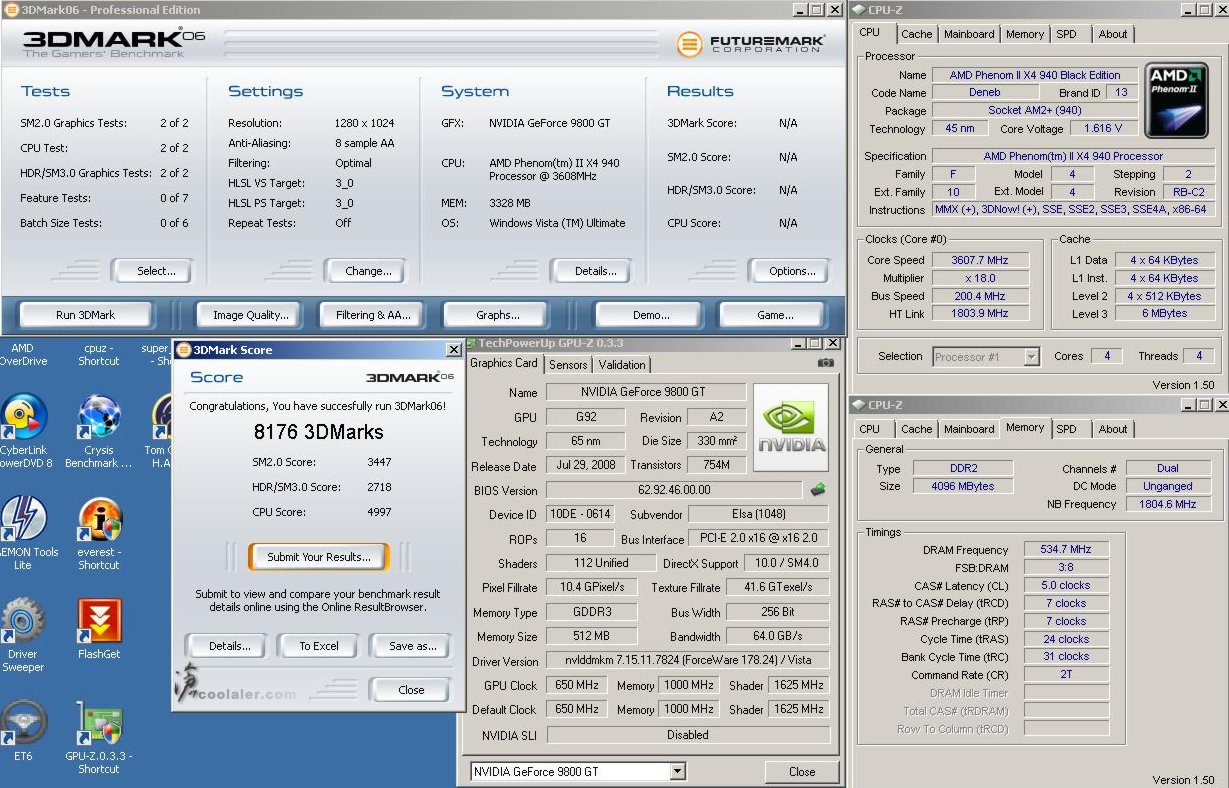
Task: Open the Graphs... tool
Action: (x=497, y=315)
